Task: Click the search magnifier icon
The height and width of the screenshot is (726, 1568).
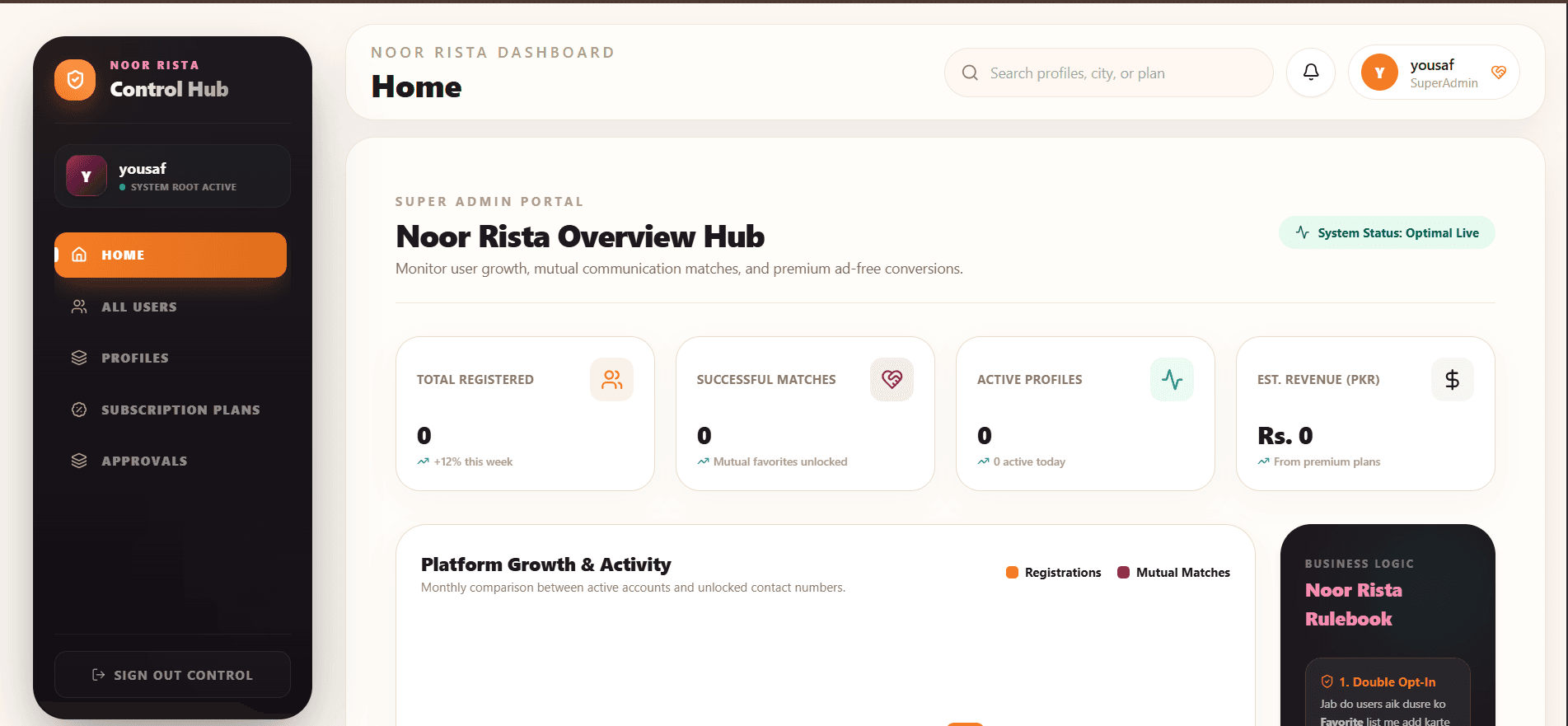Action: [x=971, y=73]
